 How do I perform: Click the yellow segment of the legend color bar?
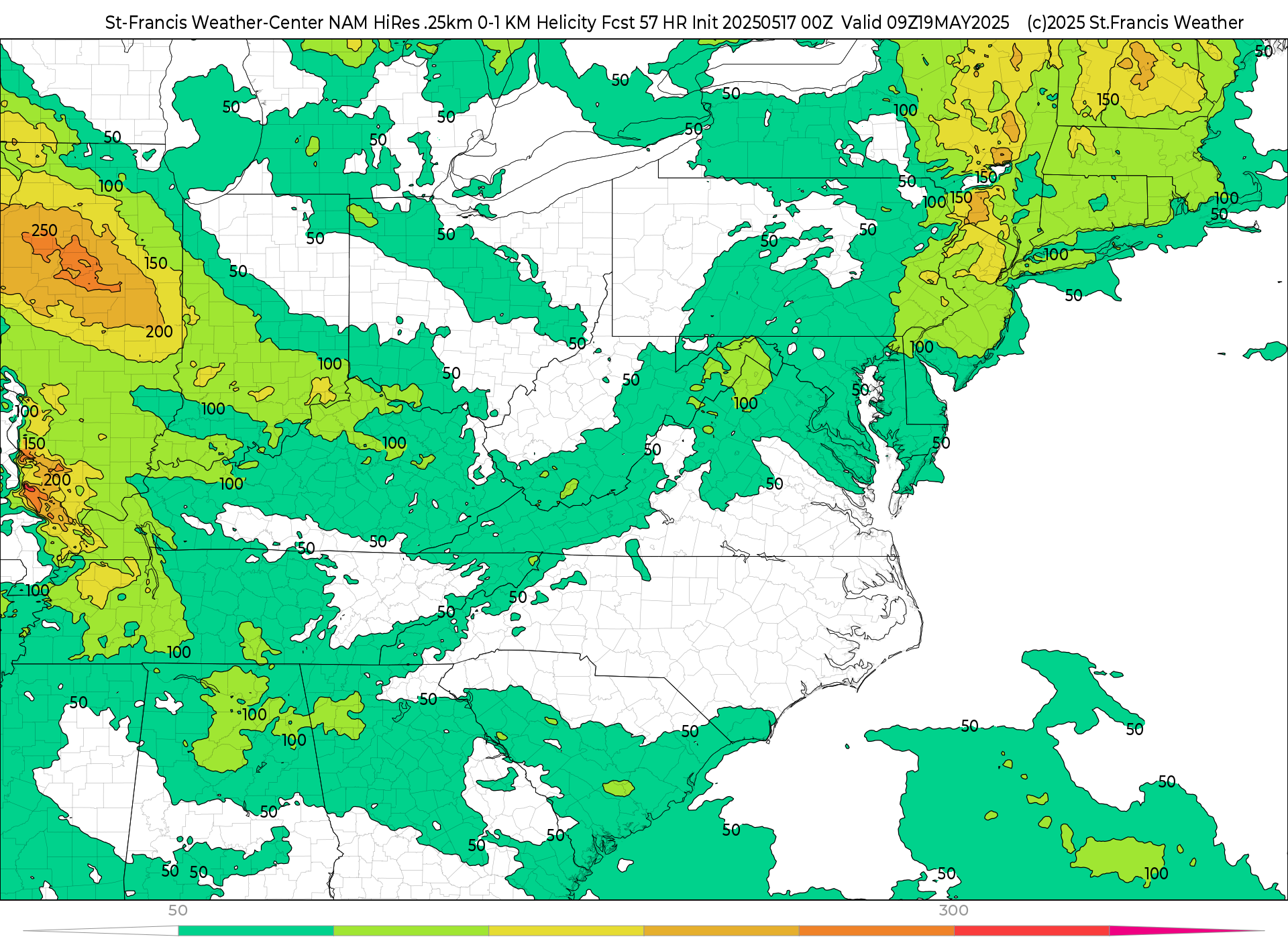coord(566,931)
